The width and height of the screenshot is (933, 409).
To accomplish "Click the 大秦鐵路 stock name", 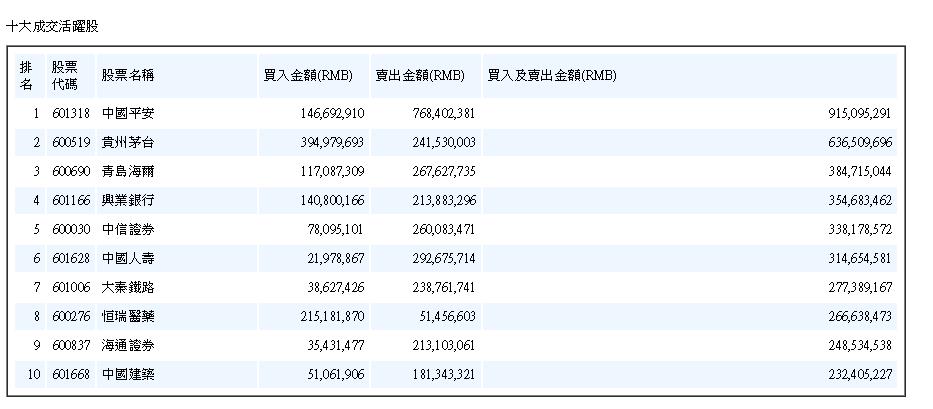I will coord(128,288).
